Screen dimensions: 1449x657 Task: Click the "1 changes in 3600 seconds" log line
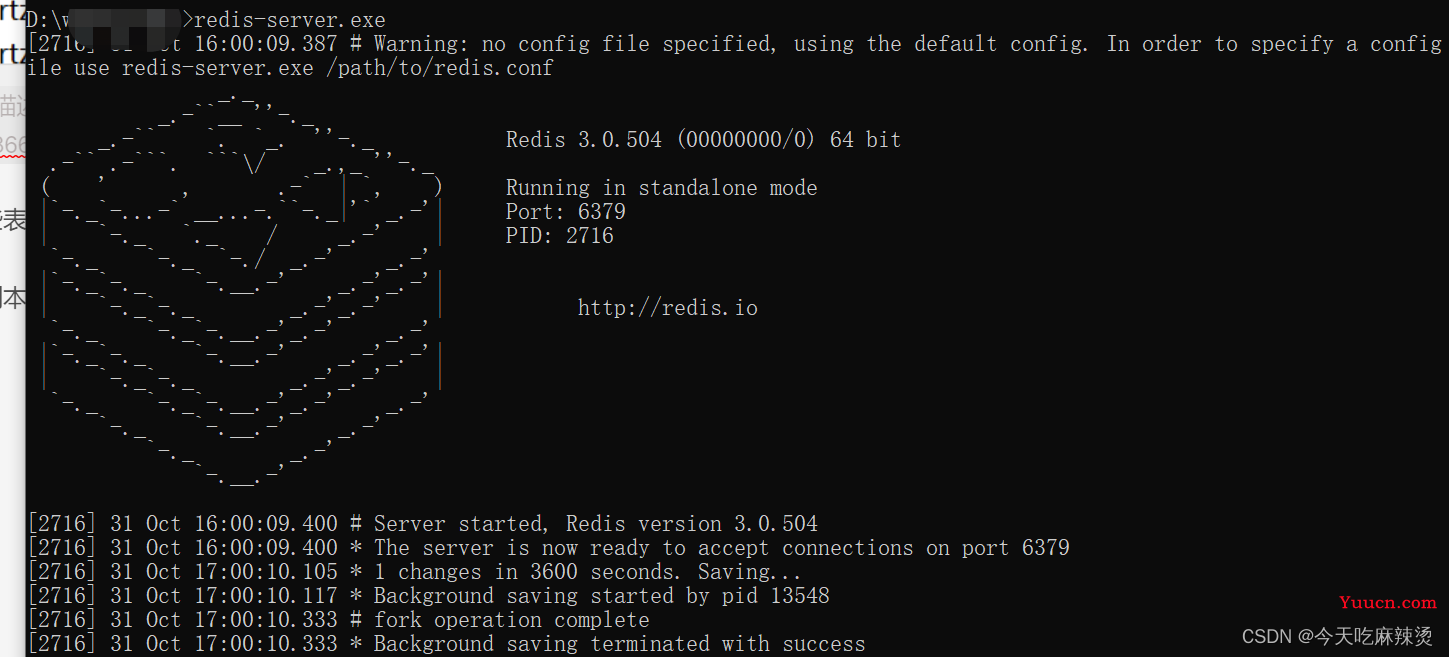point(415,572)
